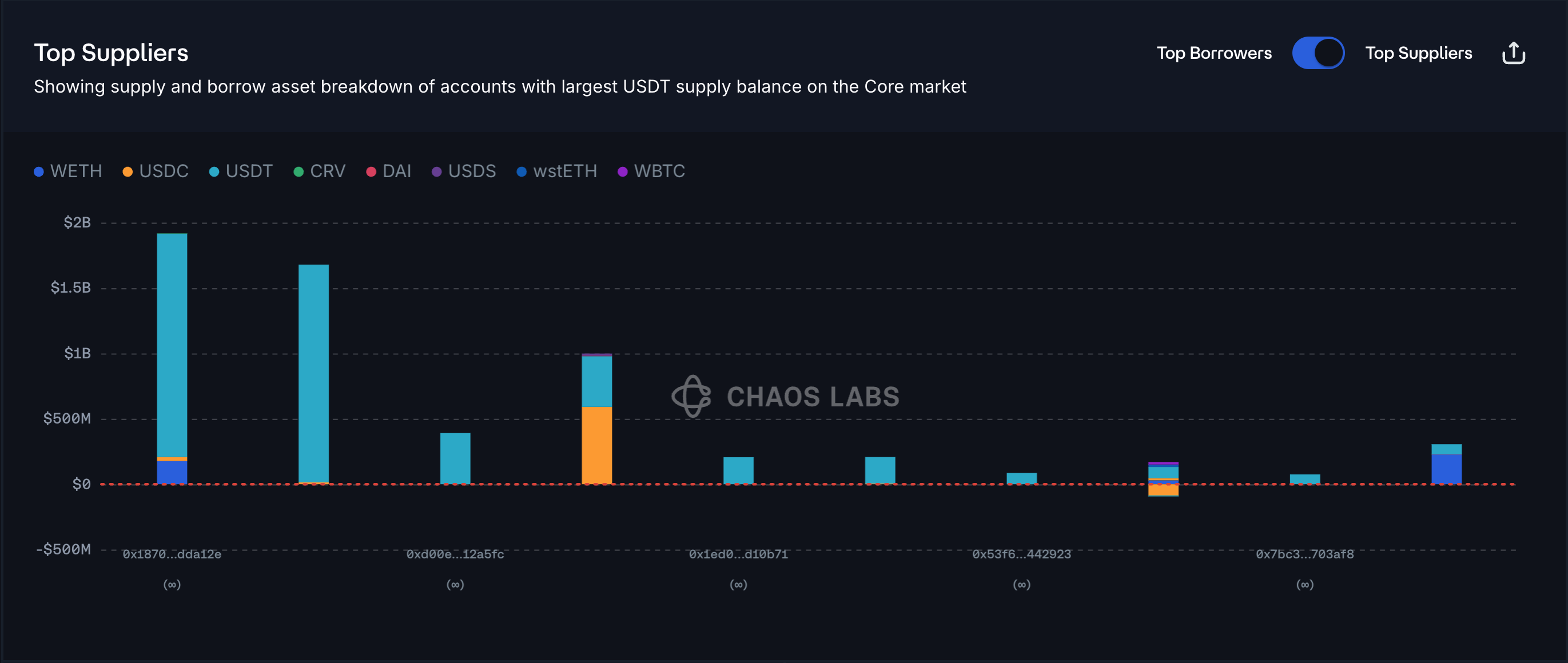Image resolution: width=1568 pixels, height=663 pixels.
Task: Open address 0x7bc3...703af8 label
Action: point(1304,554)
